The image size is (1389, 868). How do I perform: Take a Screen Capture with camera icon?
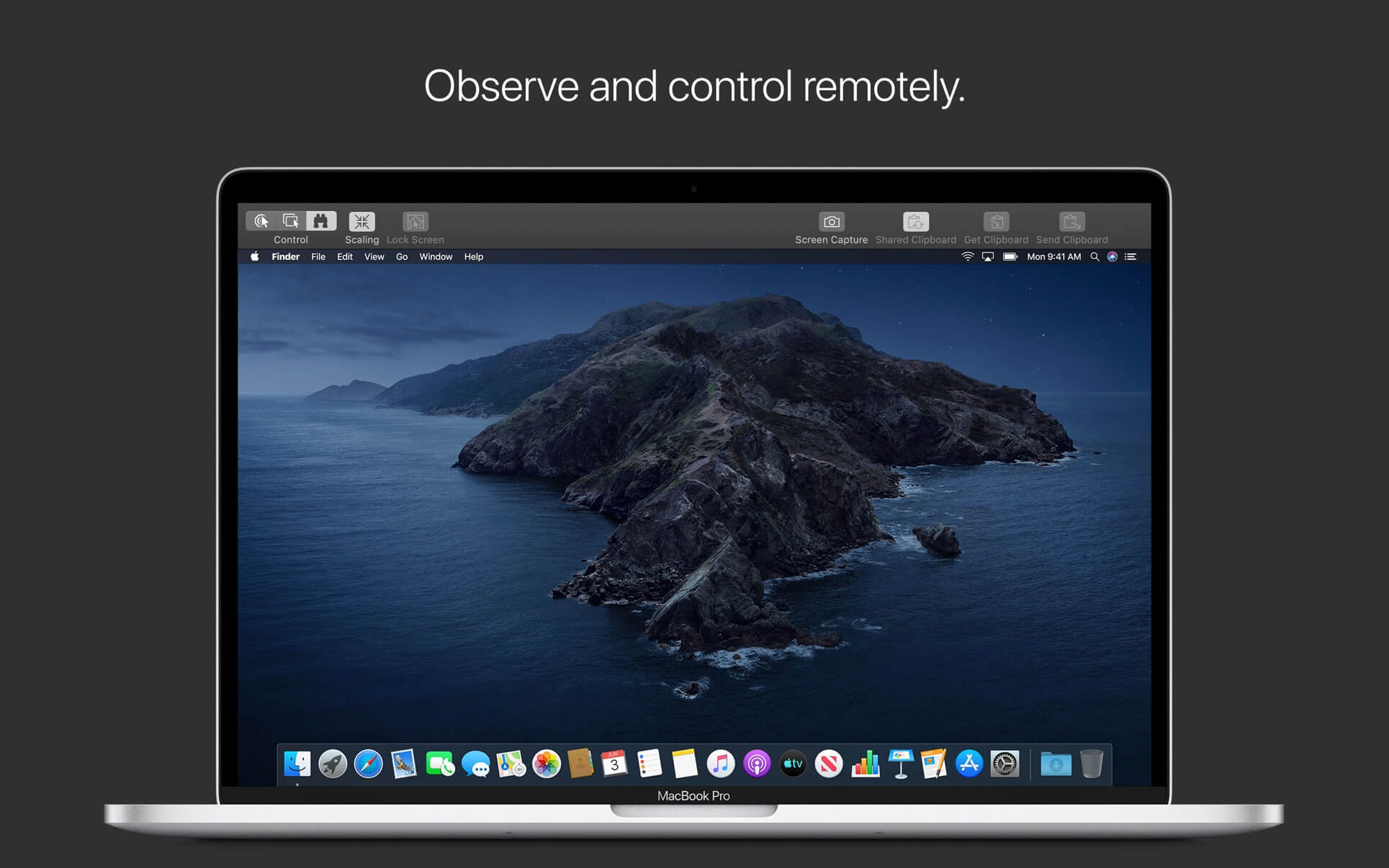(831, 222)
